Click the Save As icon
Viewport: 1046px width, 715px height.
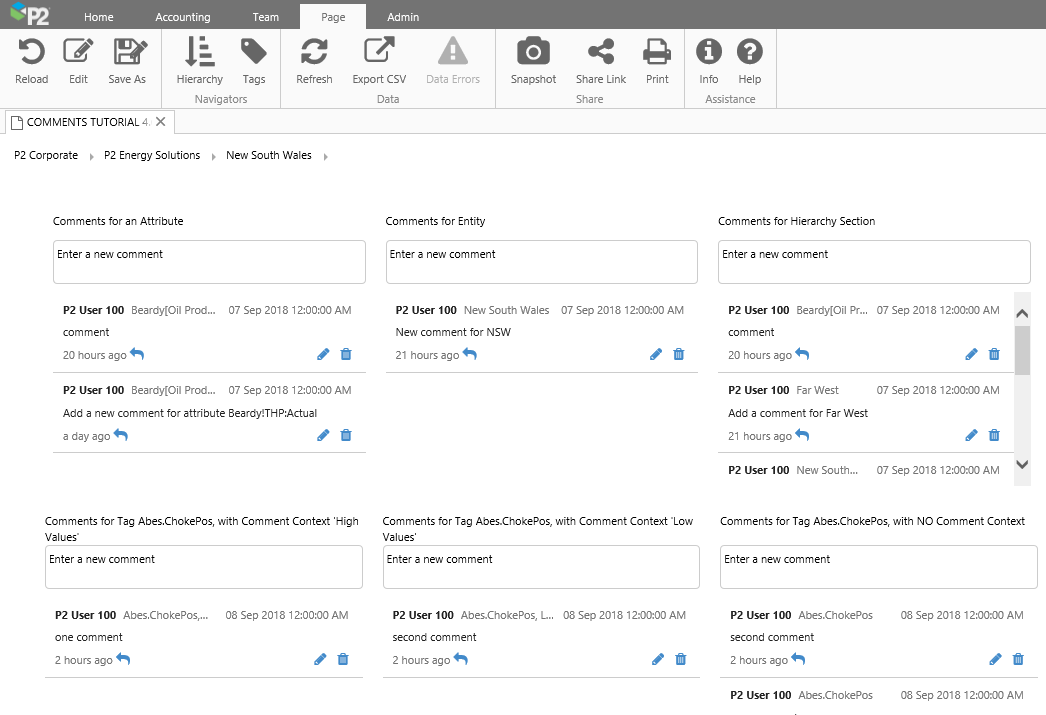127,52
